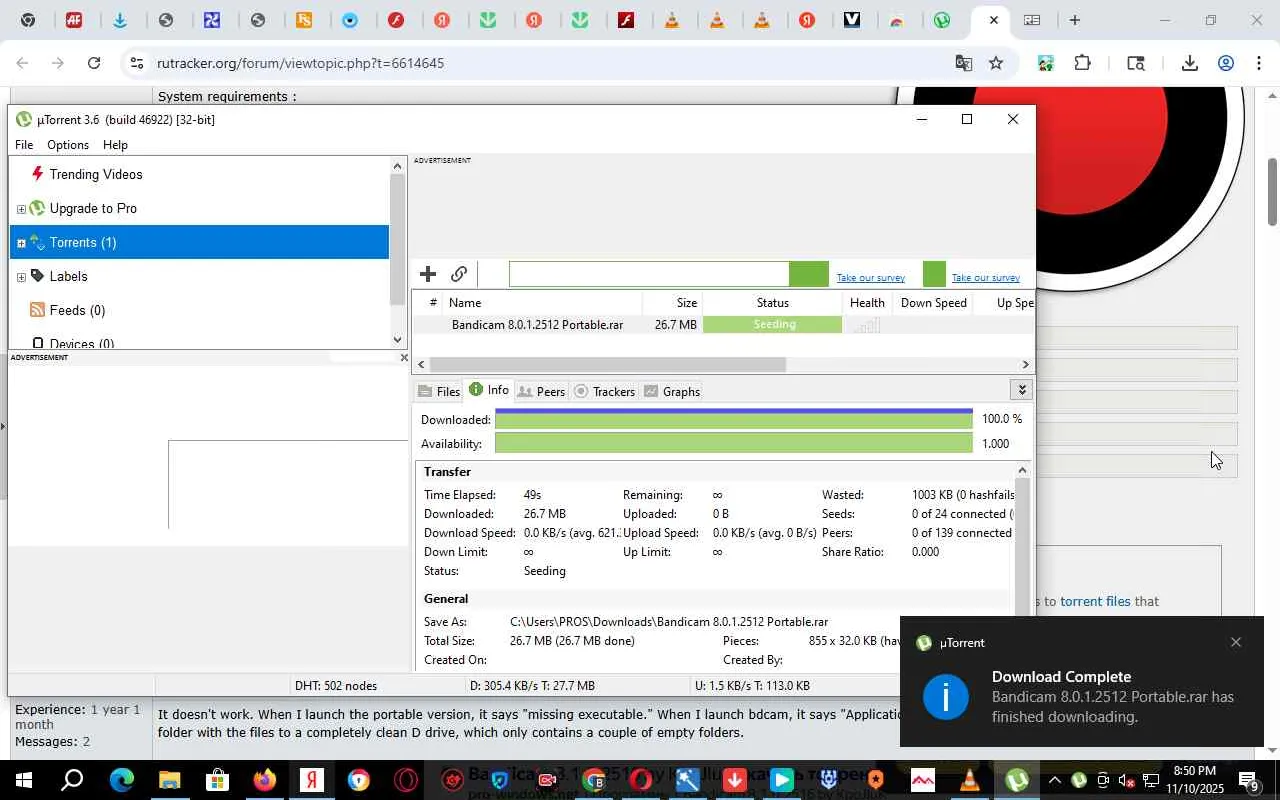Open File Explorer from the taskbar
This screenshot has height=800, width=1280.
click(169, 780)
